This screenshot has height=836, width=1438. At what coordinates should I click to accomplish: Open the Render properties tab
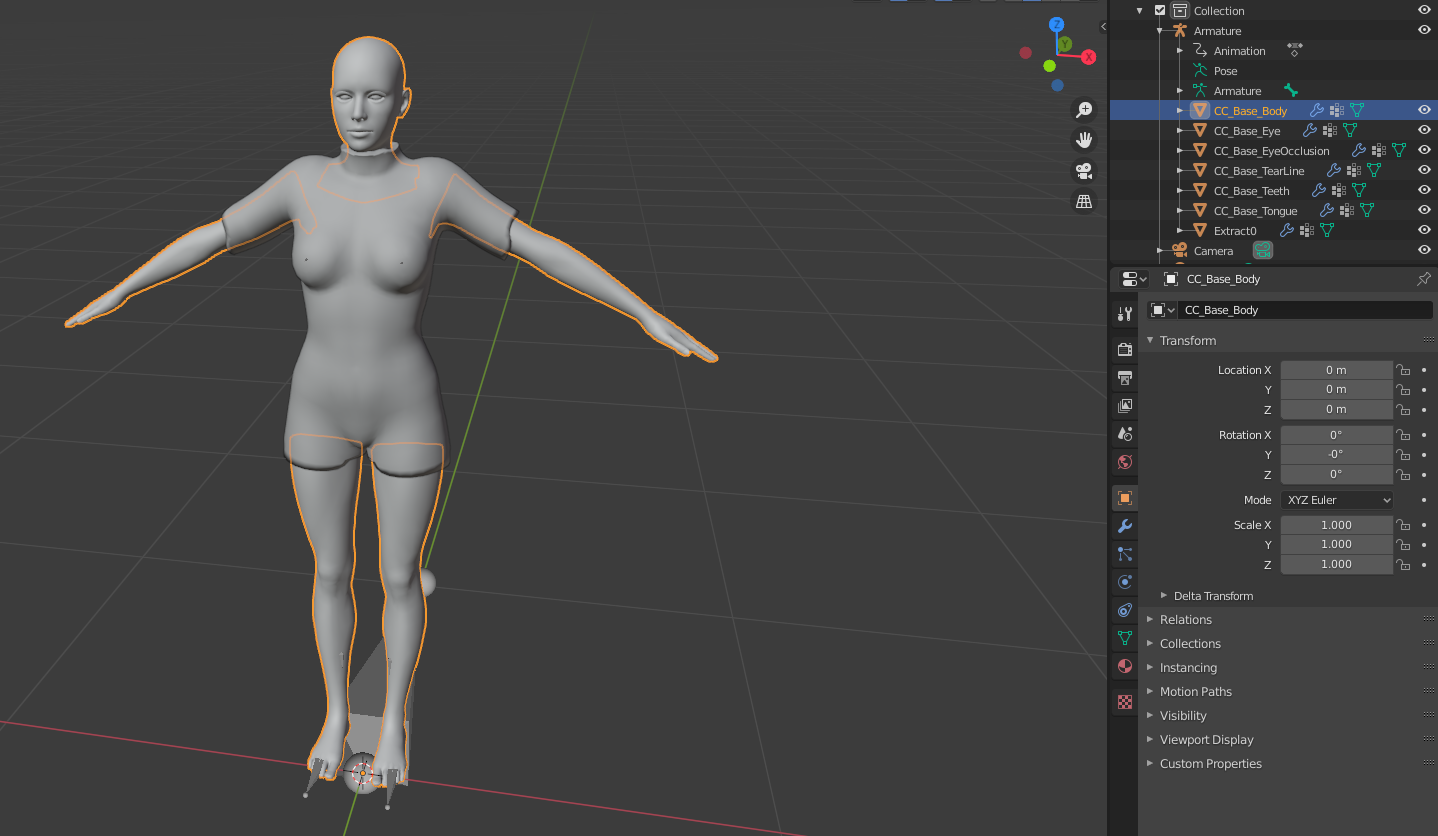click(1125, 349)
